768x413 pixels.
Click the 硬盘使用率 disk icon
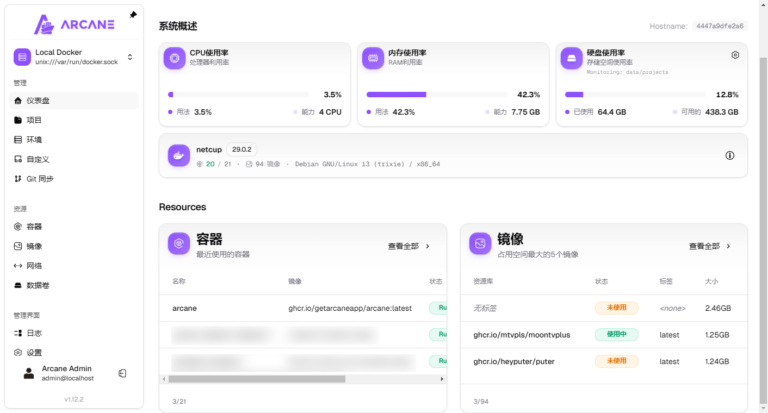click(571, 58)
